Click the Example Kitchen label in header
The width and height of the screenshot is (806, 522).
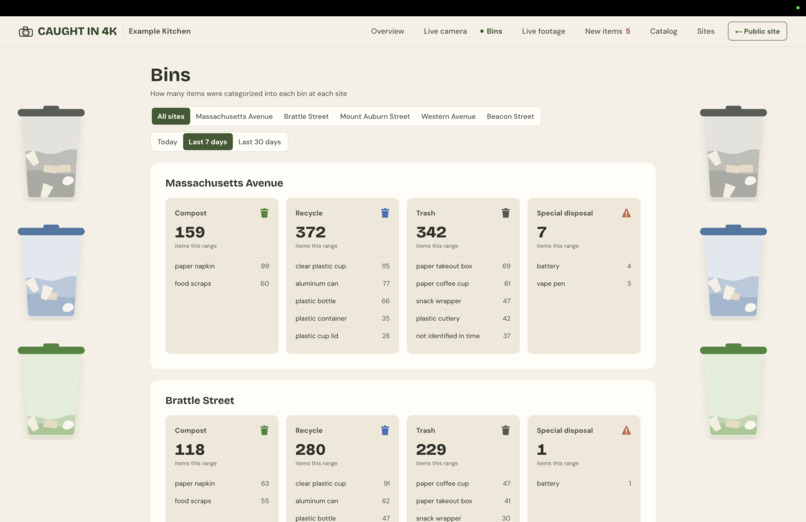click(159, 31)
